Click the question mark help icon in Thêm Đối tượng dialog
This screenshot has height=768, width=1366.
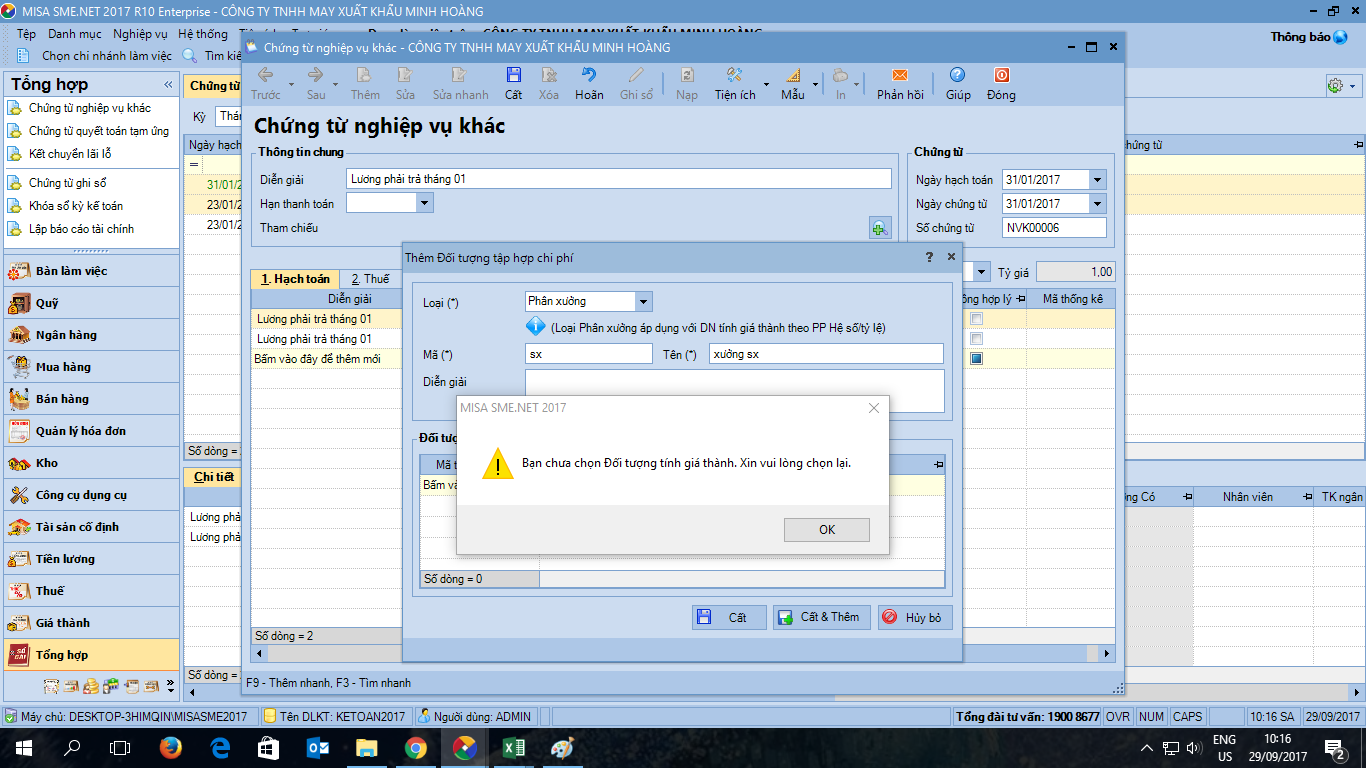coord(930,257)
